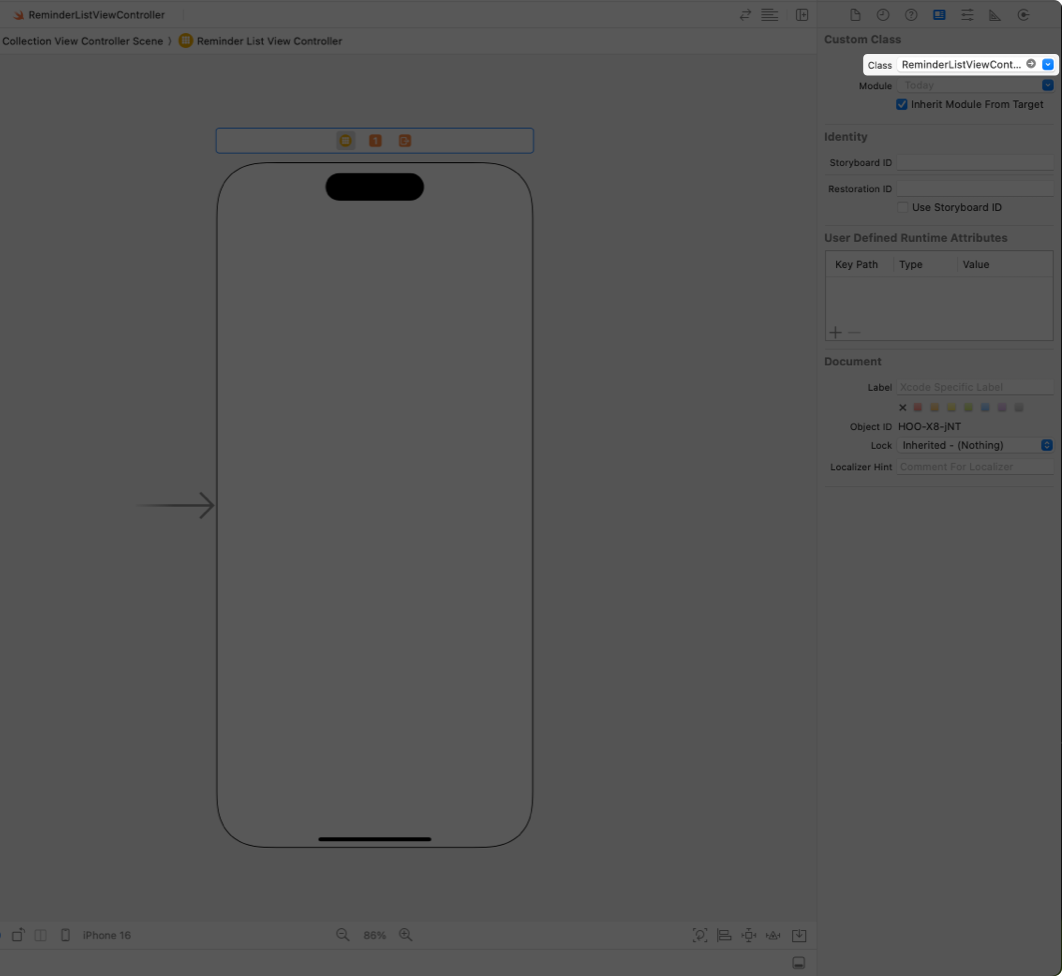Click the iPhone 16 device selector
Screen dimensions: 1062x976
coord(106,934)
